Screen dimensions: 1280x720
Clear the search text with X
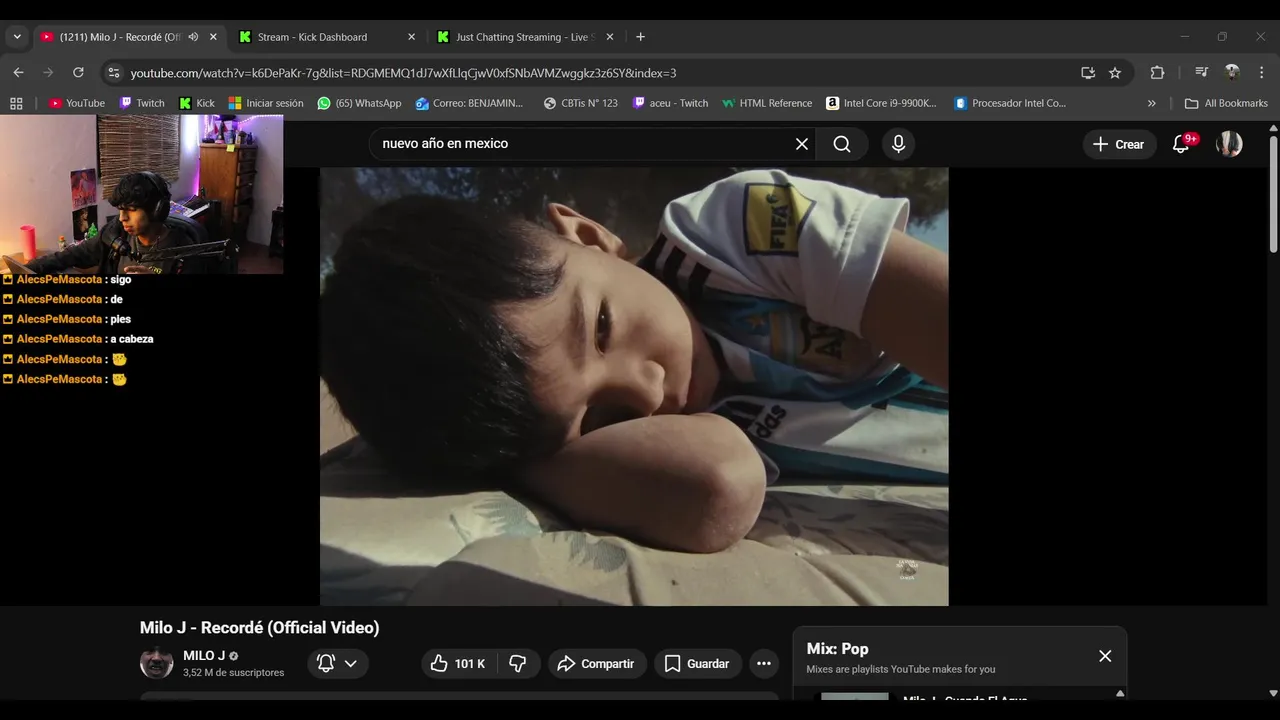tap(802, 144)
